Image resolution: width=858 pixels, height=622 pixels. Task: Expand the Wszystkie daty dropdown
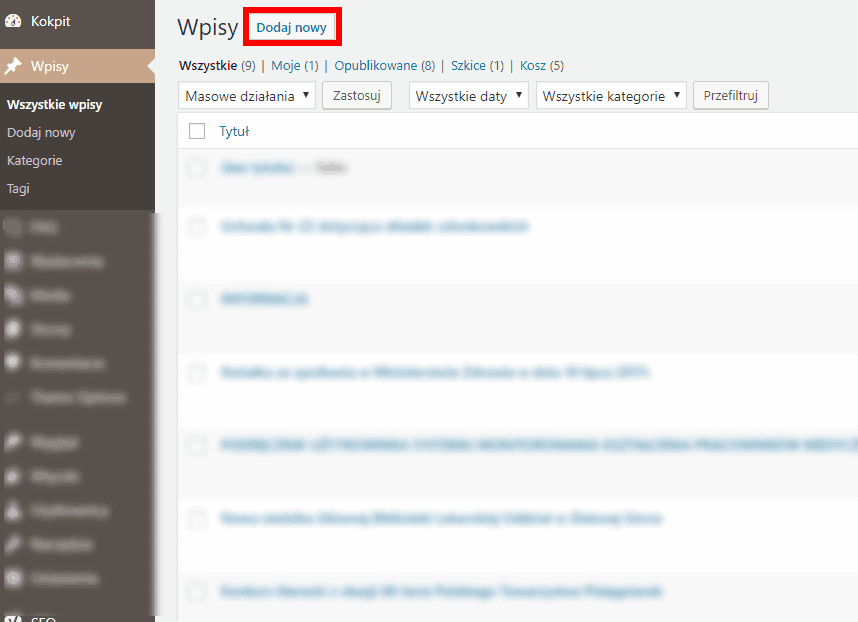coord(469,96)
